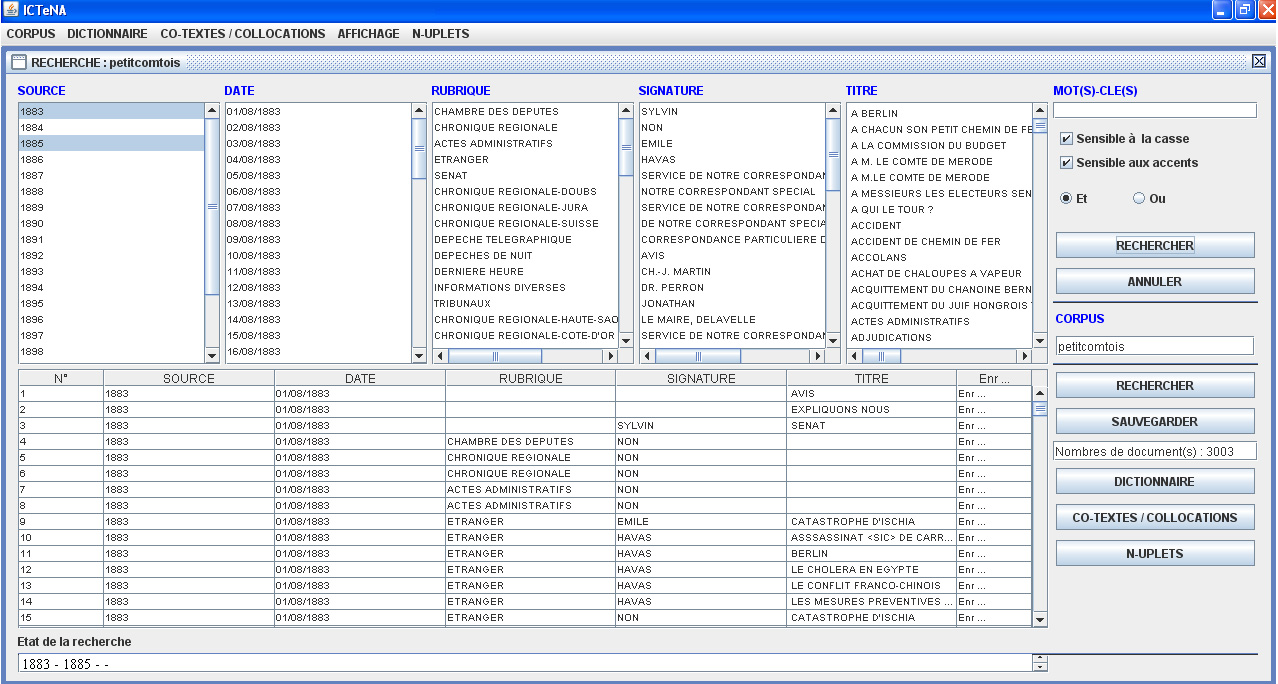
Task: Click the SAUVEGARDER button
Action: coord(1154,422)
